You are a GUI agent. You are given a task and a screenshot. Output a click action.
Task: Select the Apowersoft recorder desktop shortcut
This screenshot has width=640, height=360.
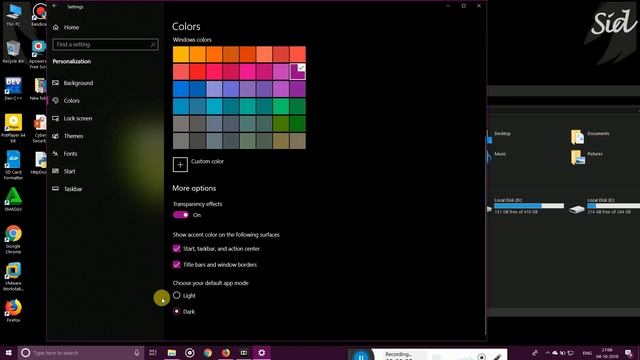[x=38, y=54]
